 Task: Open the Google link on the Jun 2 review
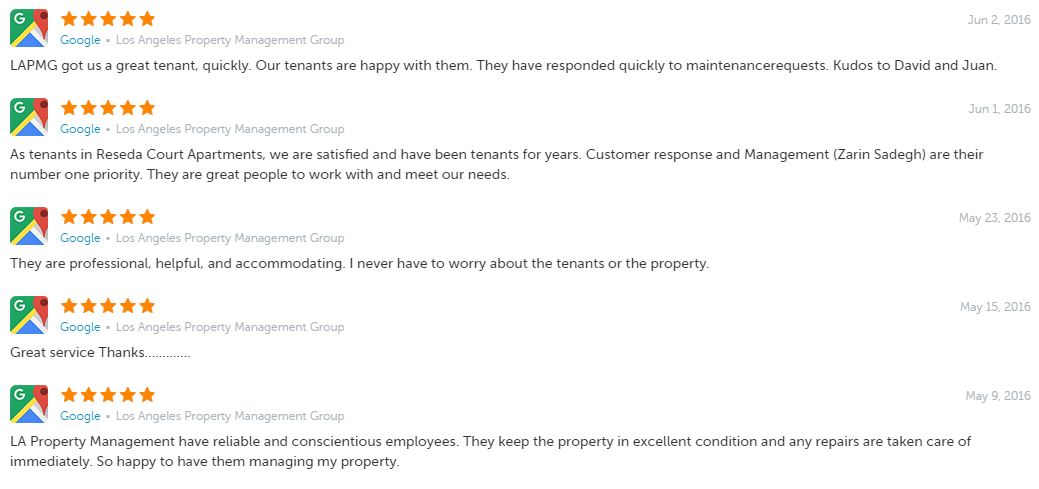click(80, 40)
